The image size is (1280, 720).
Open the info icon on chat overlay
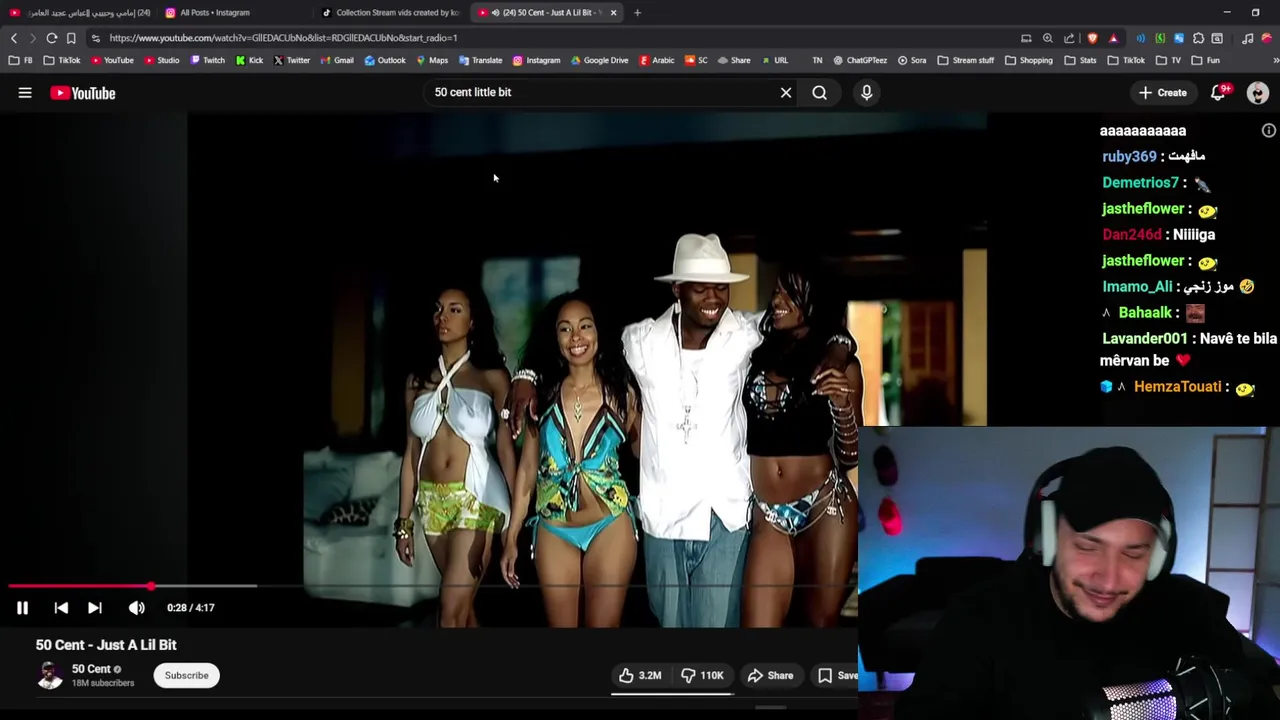(1269, 131)
